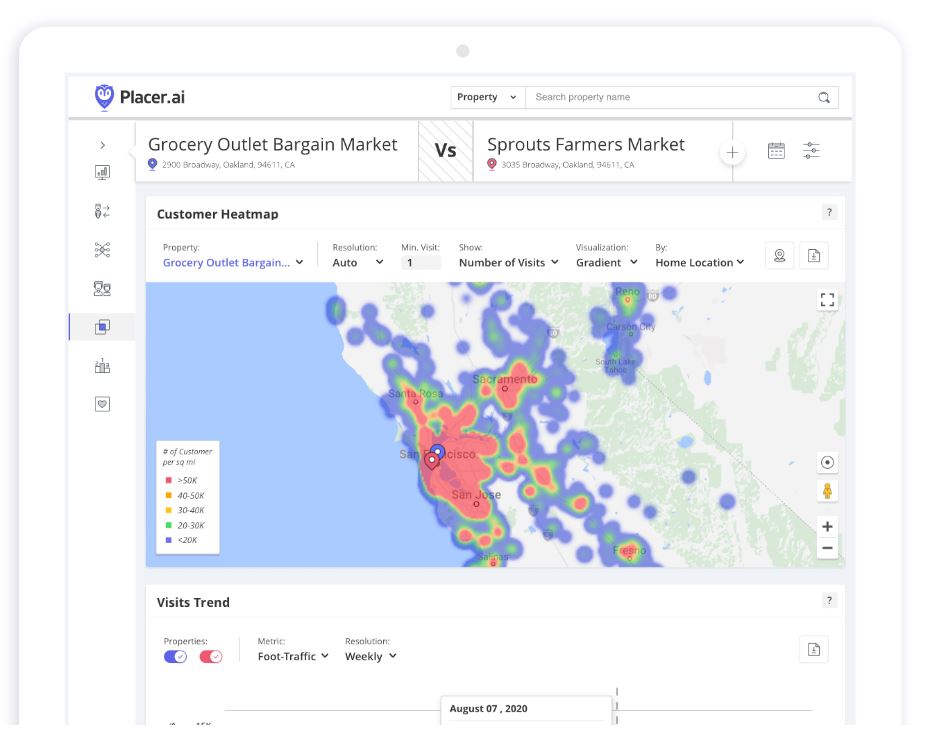Image resolution: width=944 pixels, height=756 pixels.
Task: Click the red Sprouts map pin
Action: 432,461
